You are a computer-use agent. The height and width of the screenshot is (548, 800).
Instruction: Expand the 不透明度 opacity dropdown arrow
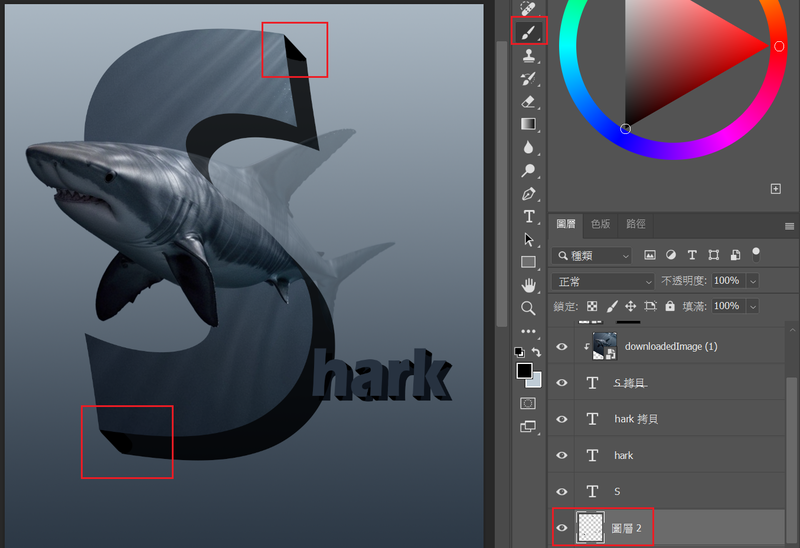(752, 281)
